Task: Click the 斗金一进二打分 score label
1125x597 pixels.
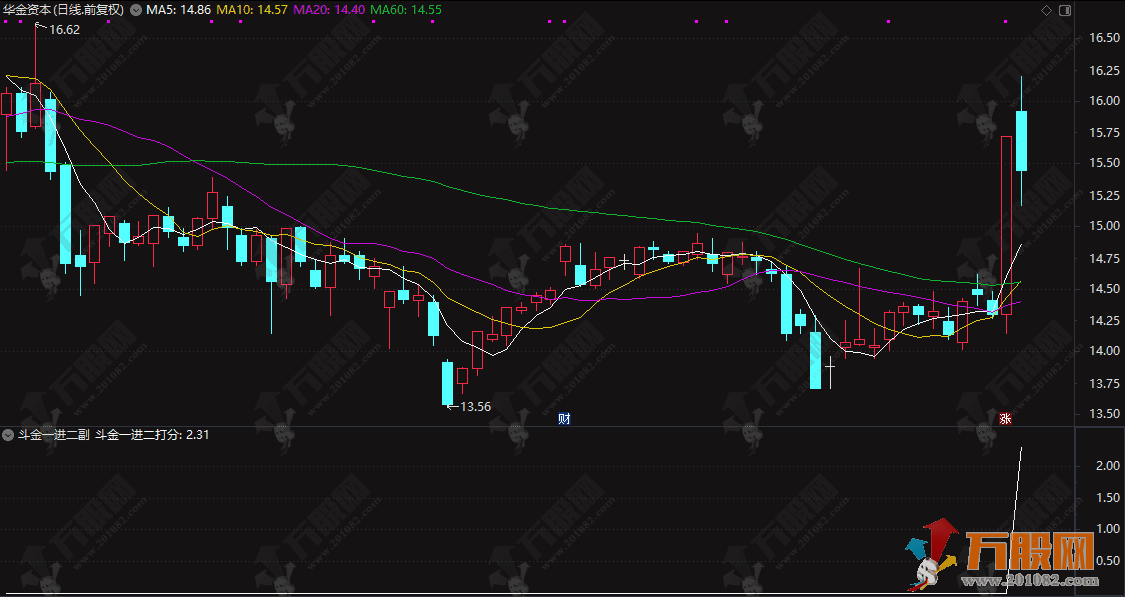Action: click(x=152, y=435)
